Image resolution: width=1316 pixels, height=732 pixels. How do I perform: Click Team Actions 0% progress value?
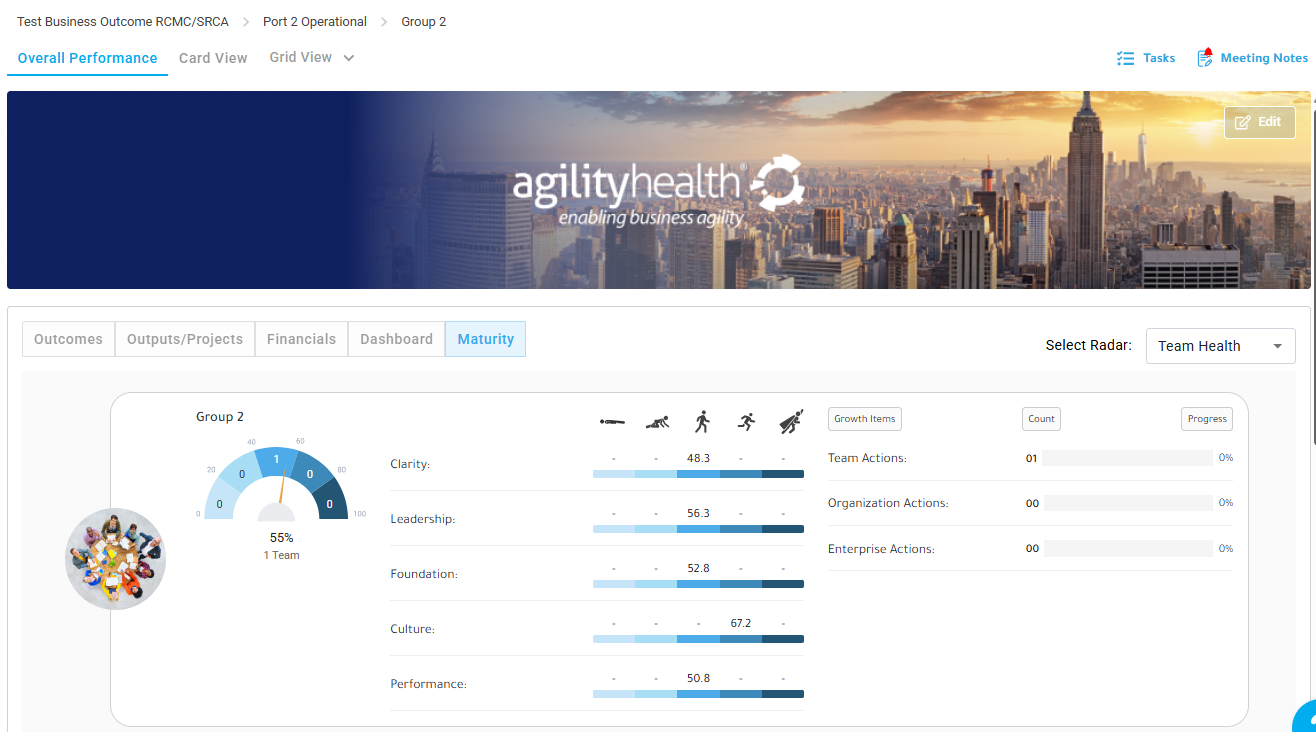point(1225,458)
